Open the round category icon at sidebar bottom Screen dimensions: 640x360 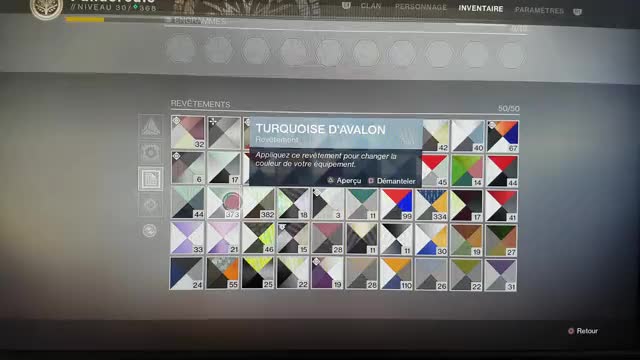pos(150,231)
